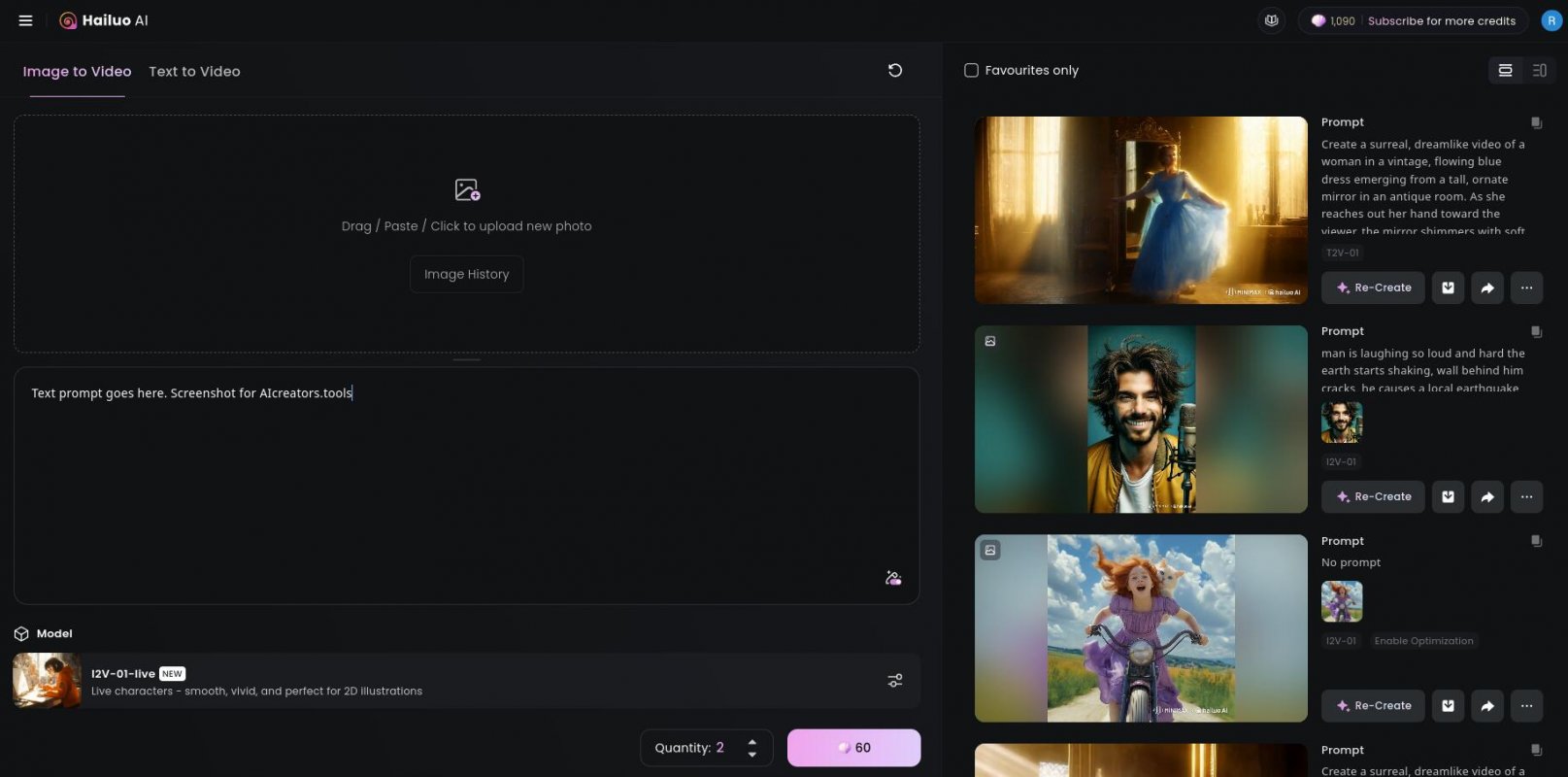This screenshot has width=1568, height=777.
Task: Open more options for blue dress video
Action: click(1526, 287)
